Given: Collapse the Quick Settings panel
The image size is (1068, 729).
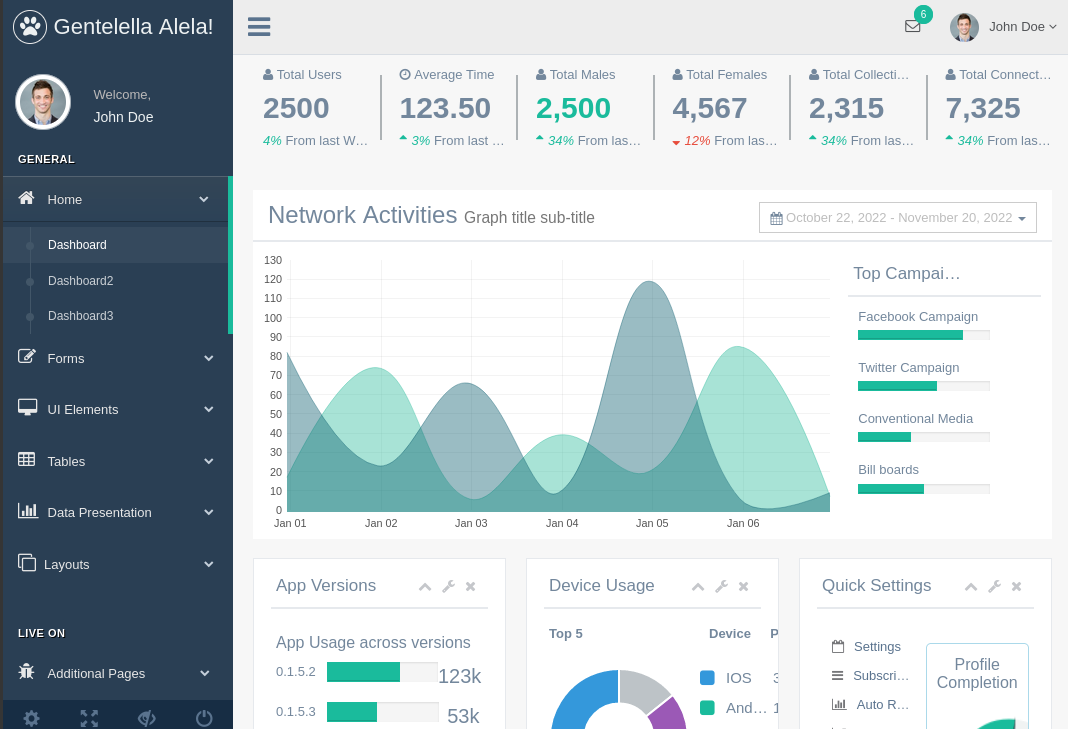Looking at the screenshot, I should click(971, 586).
